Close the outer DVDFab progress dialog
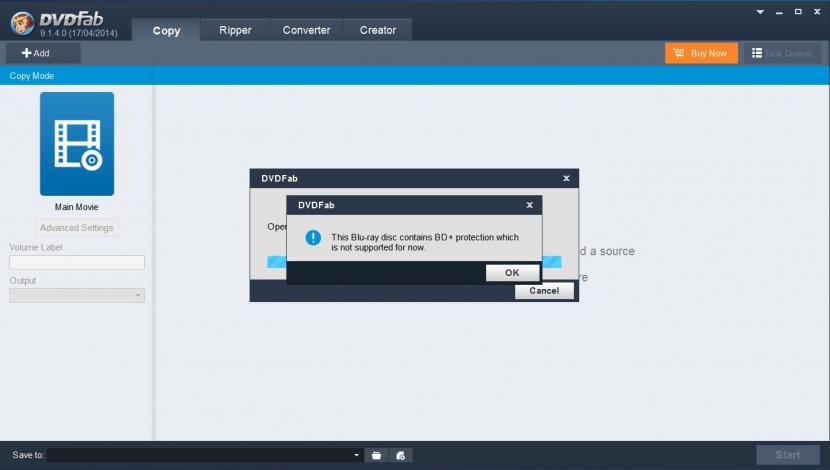 click(566, 178)
